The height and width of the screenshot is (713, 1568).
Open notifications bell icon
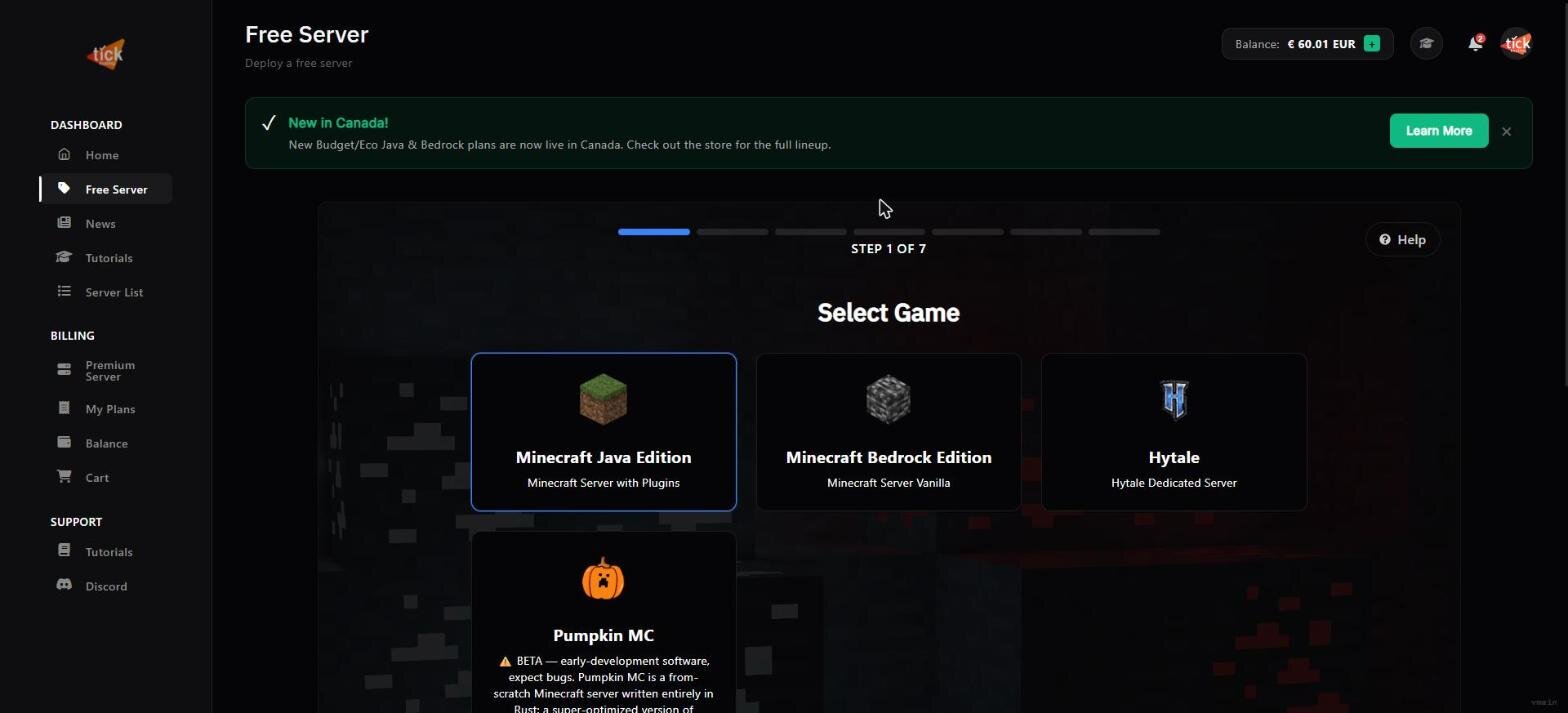click(1475, 44)
